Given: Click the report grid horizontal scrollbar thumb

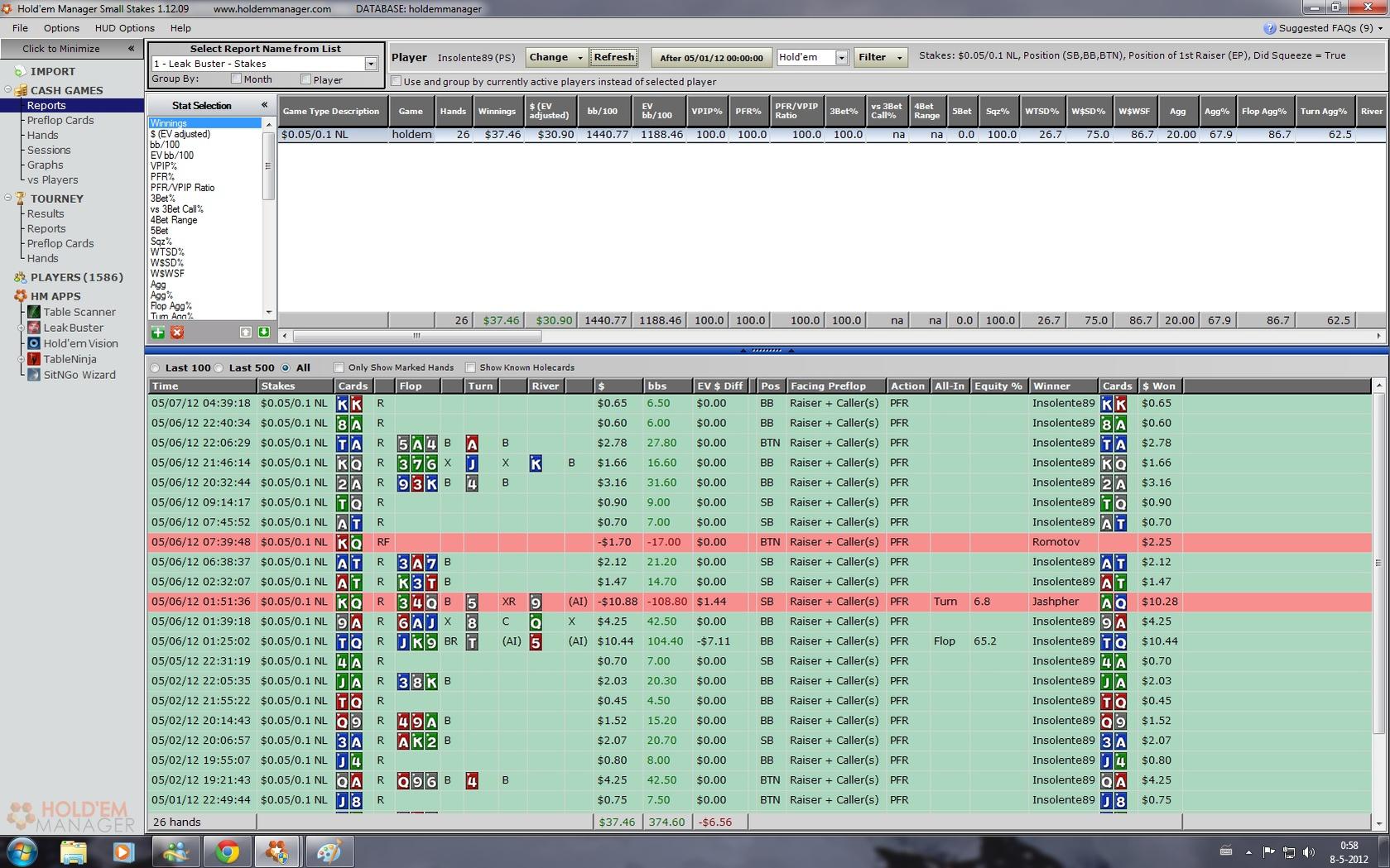Looking at the screenshot, I should [x=416, y=336].
